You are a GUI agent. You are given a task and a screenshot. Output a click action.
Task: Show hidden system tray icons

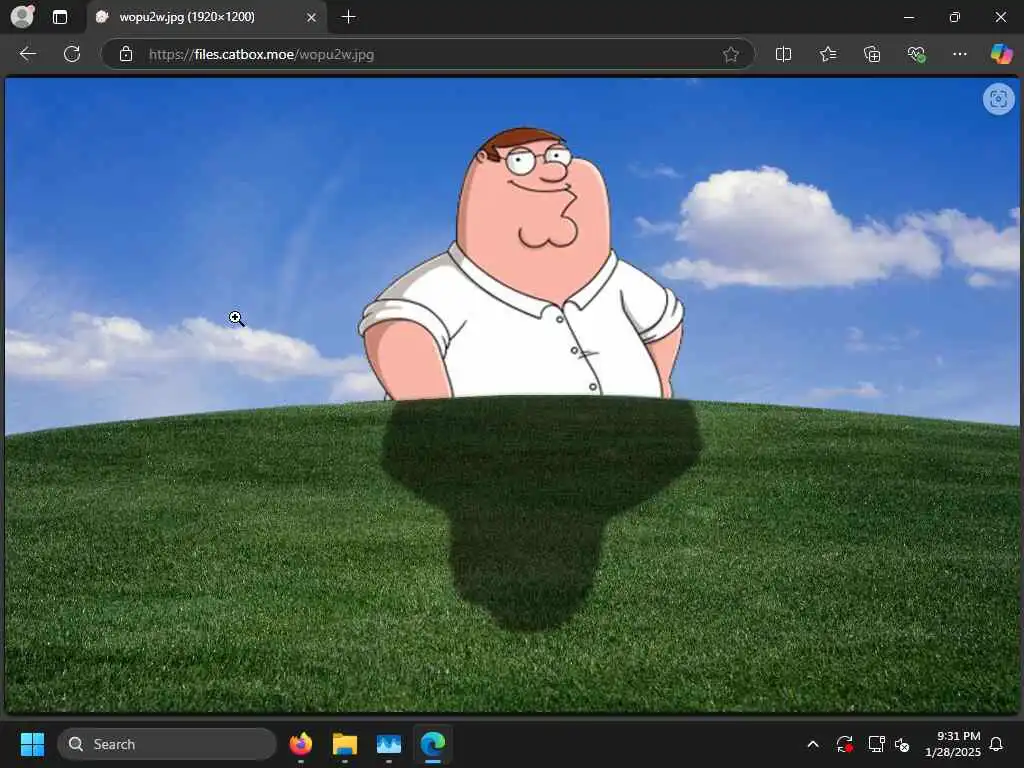813,744
